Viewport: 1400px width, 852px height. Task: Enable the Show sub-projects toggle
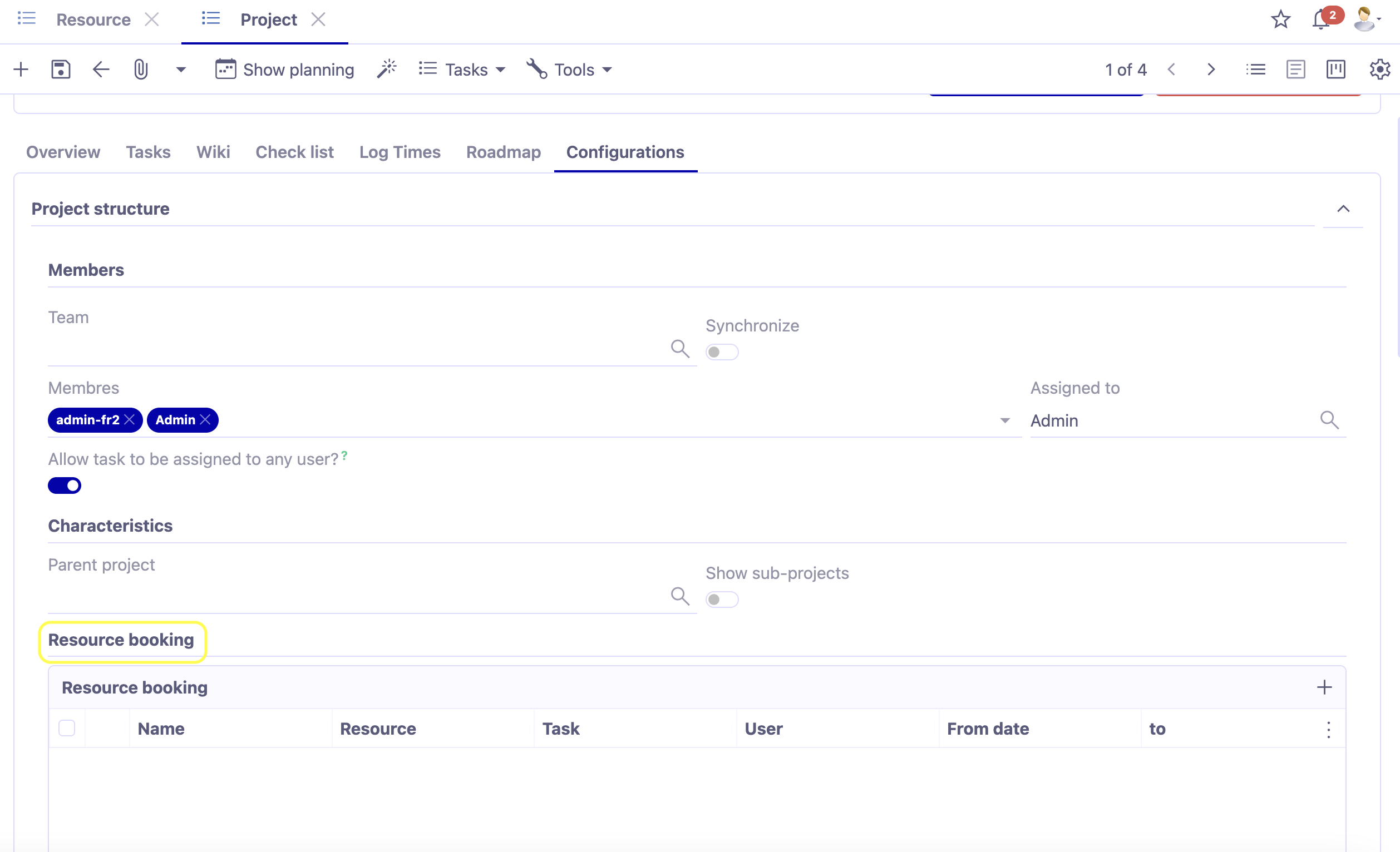click(722, 598)
